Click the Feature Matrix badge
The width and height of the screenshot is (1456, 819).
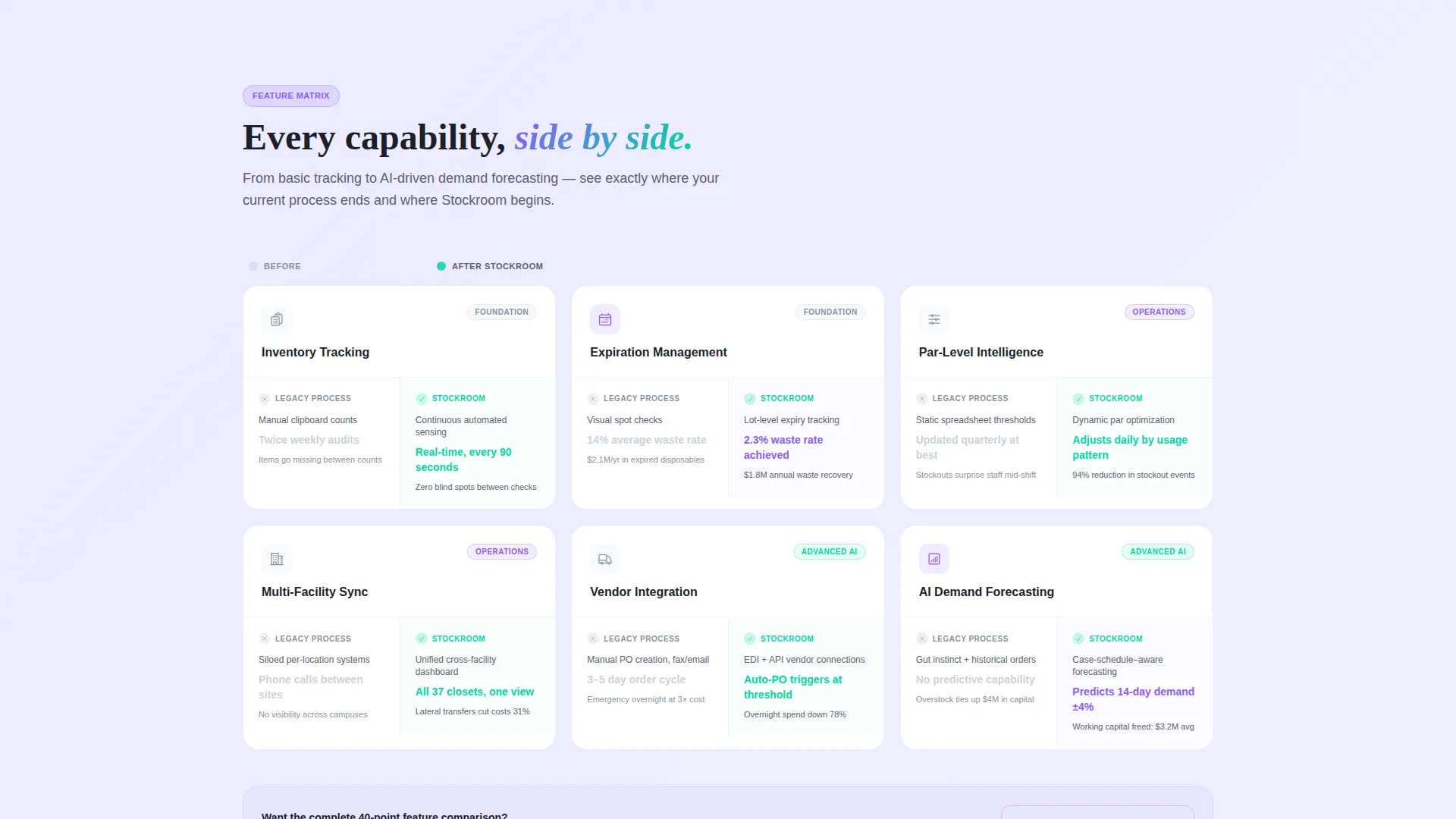click(x=291, y=96)
